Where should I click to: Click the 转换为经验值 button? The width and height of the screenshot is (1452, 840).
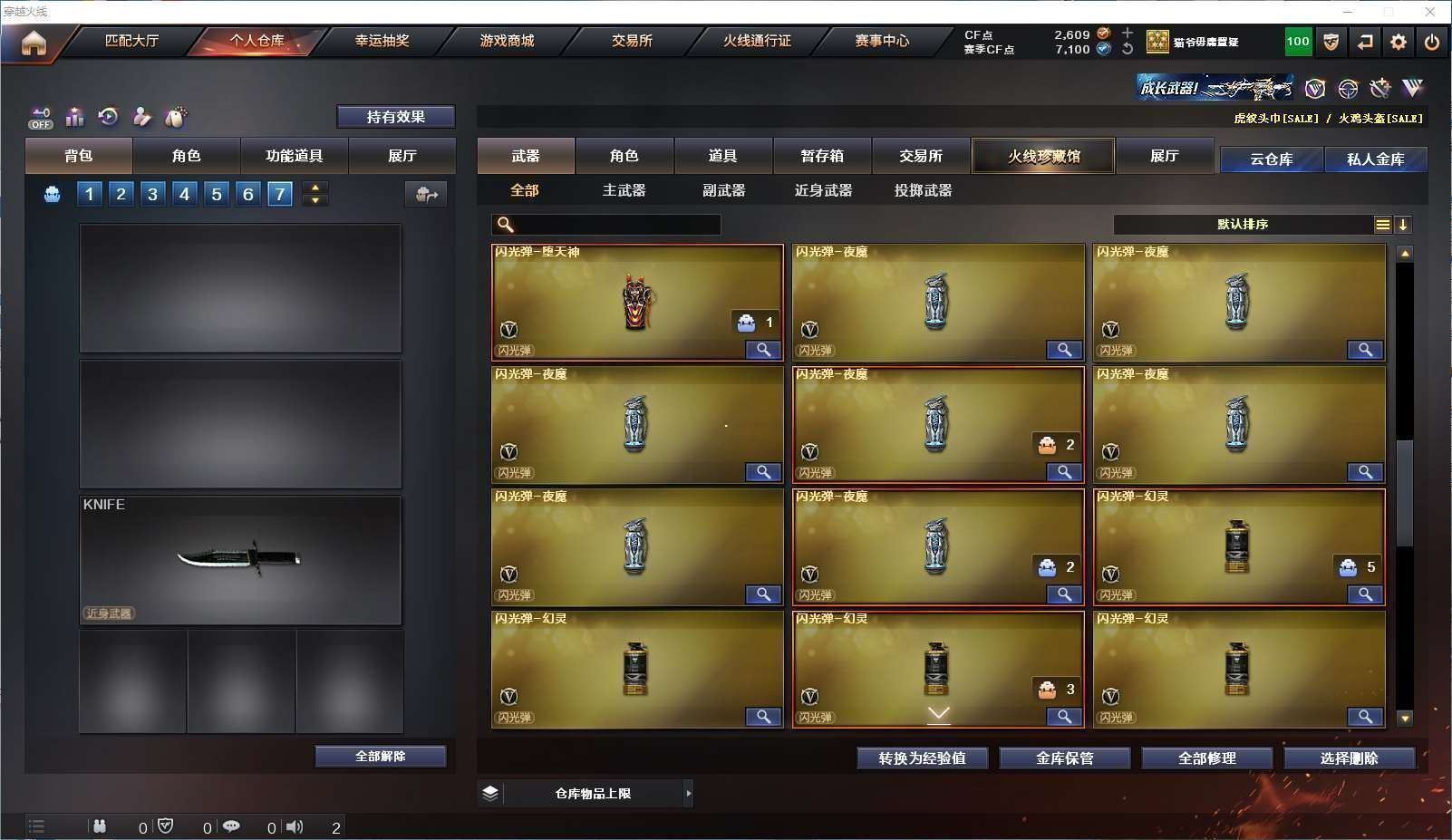point(922,758)
